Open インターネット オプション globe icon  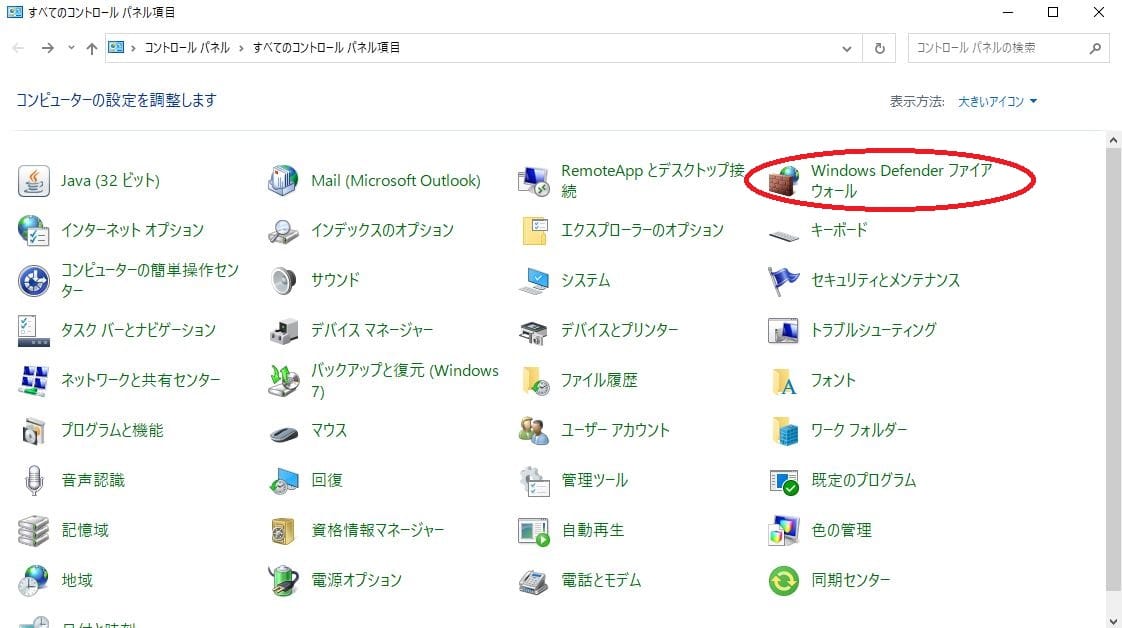[33, 230]
